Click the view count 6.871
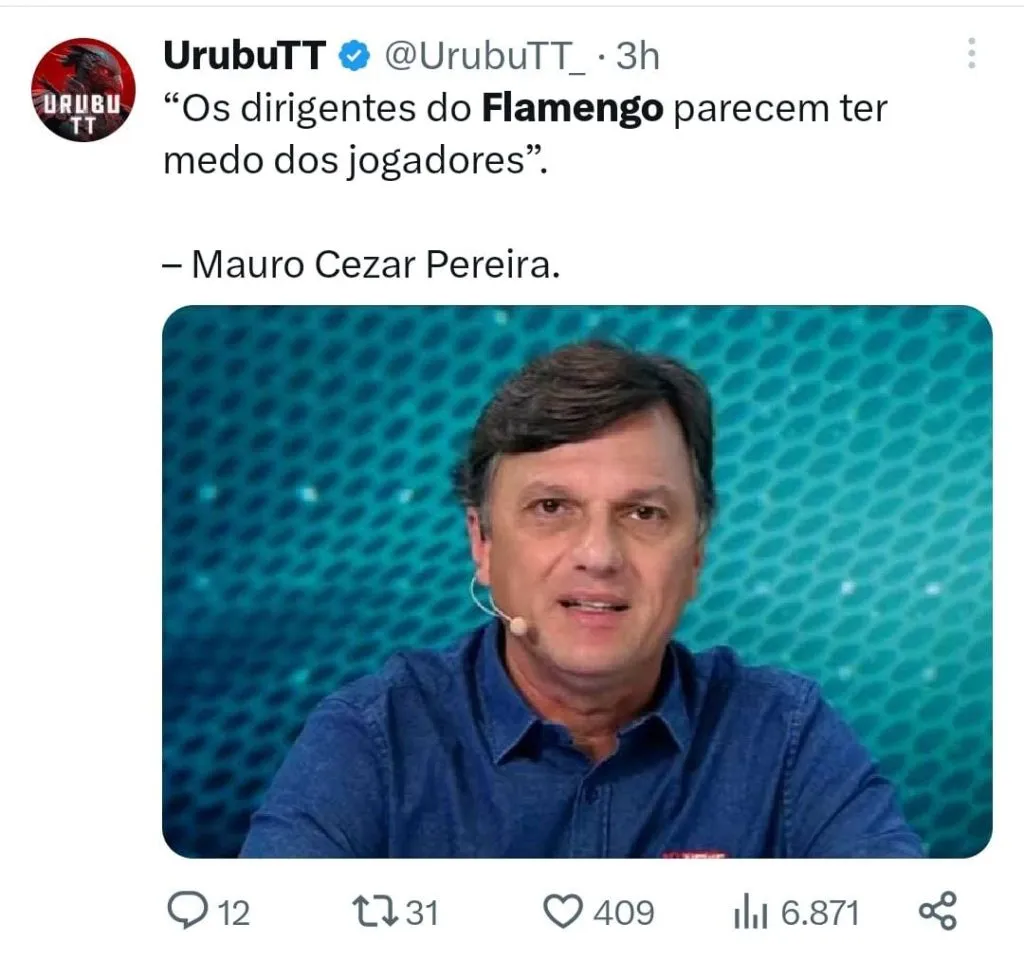This screenshot has width=1024, height=960. coord(820,913)
